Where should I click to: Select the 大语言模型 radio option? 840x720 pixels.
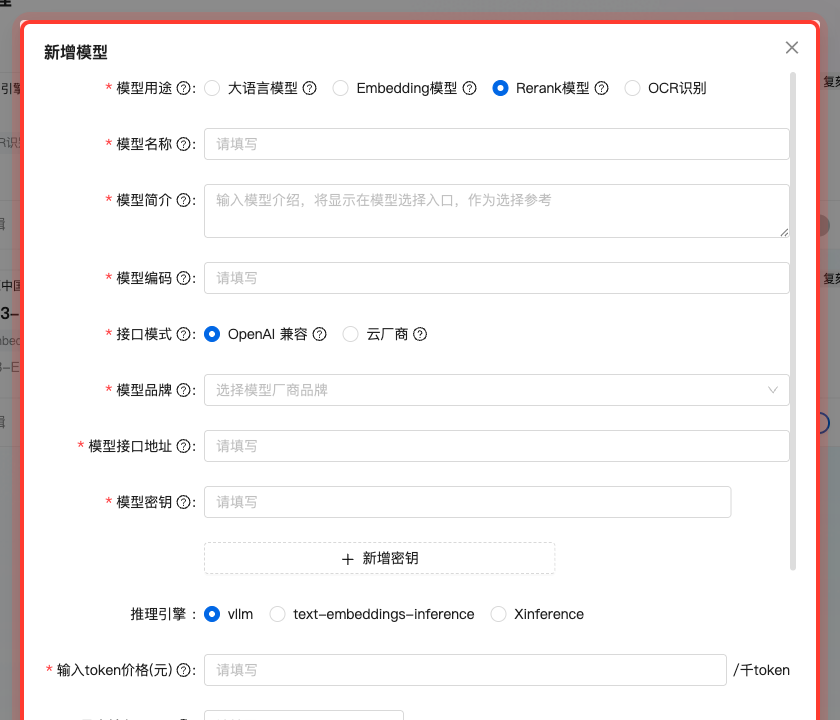(x=212, y=88)
